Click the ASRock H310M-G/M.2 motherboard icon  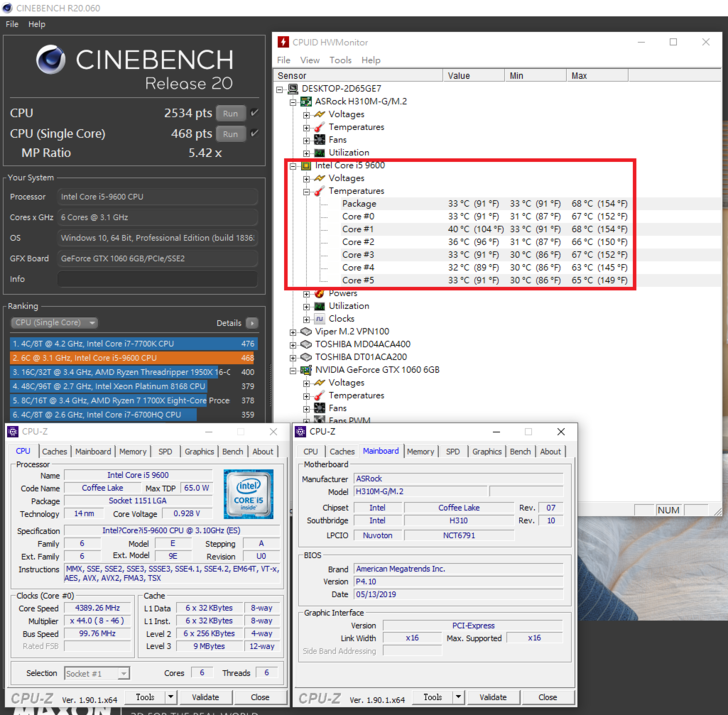pos(306,101)
